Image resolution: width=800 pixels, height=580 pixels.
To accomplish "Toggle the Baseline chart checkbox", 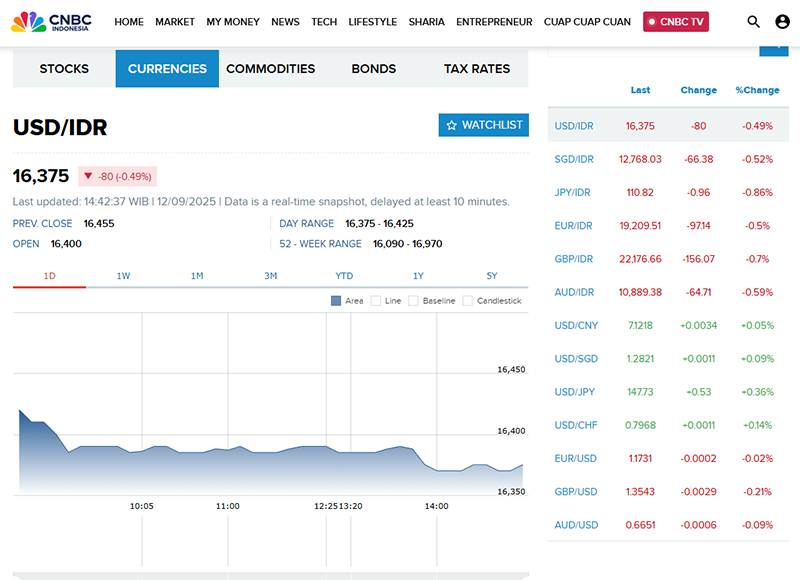I will point(414,300).
